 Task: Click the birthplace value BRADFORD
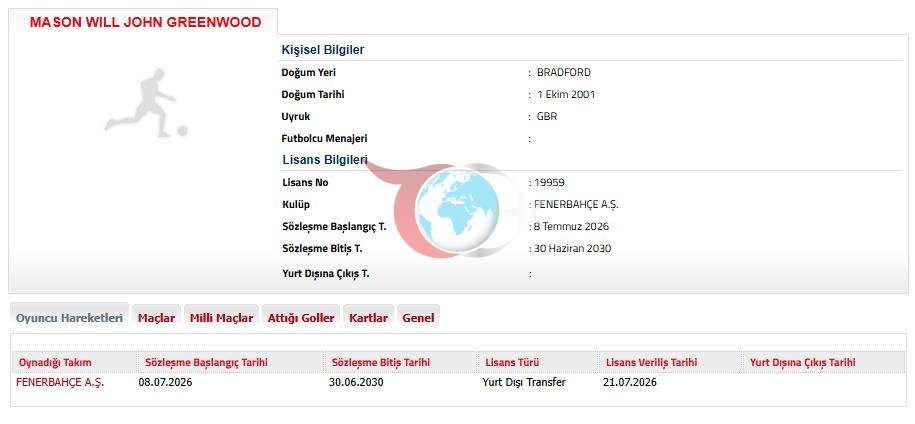pyautogui.click(x=564, y=72)
